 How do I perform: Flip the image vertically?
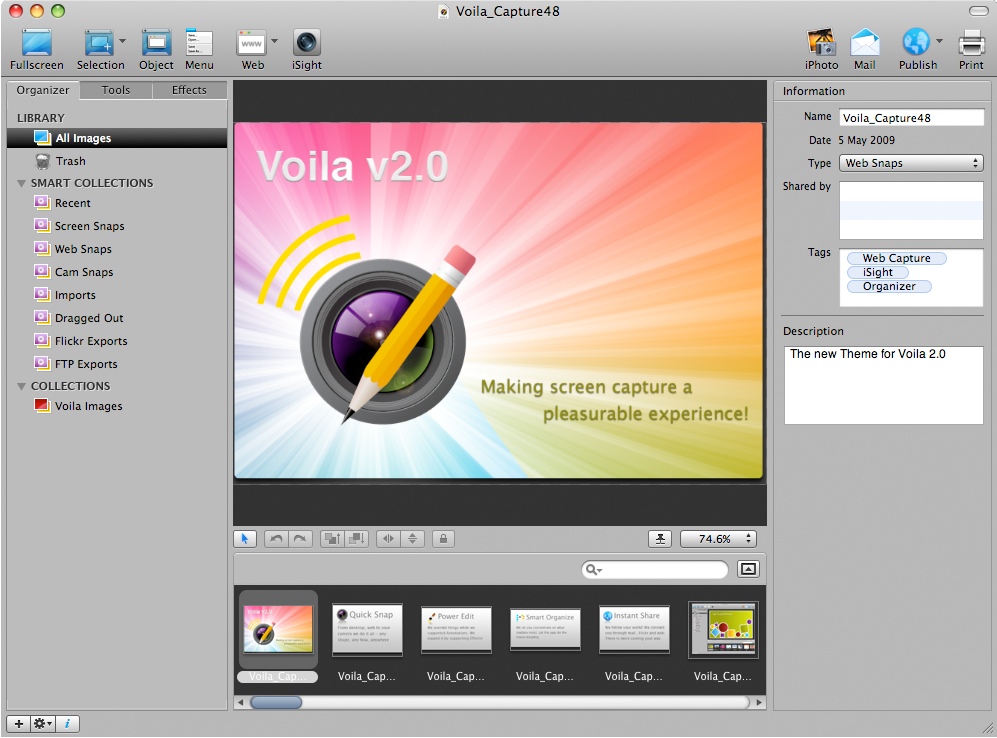point(412,539)
